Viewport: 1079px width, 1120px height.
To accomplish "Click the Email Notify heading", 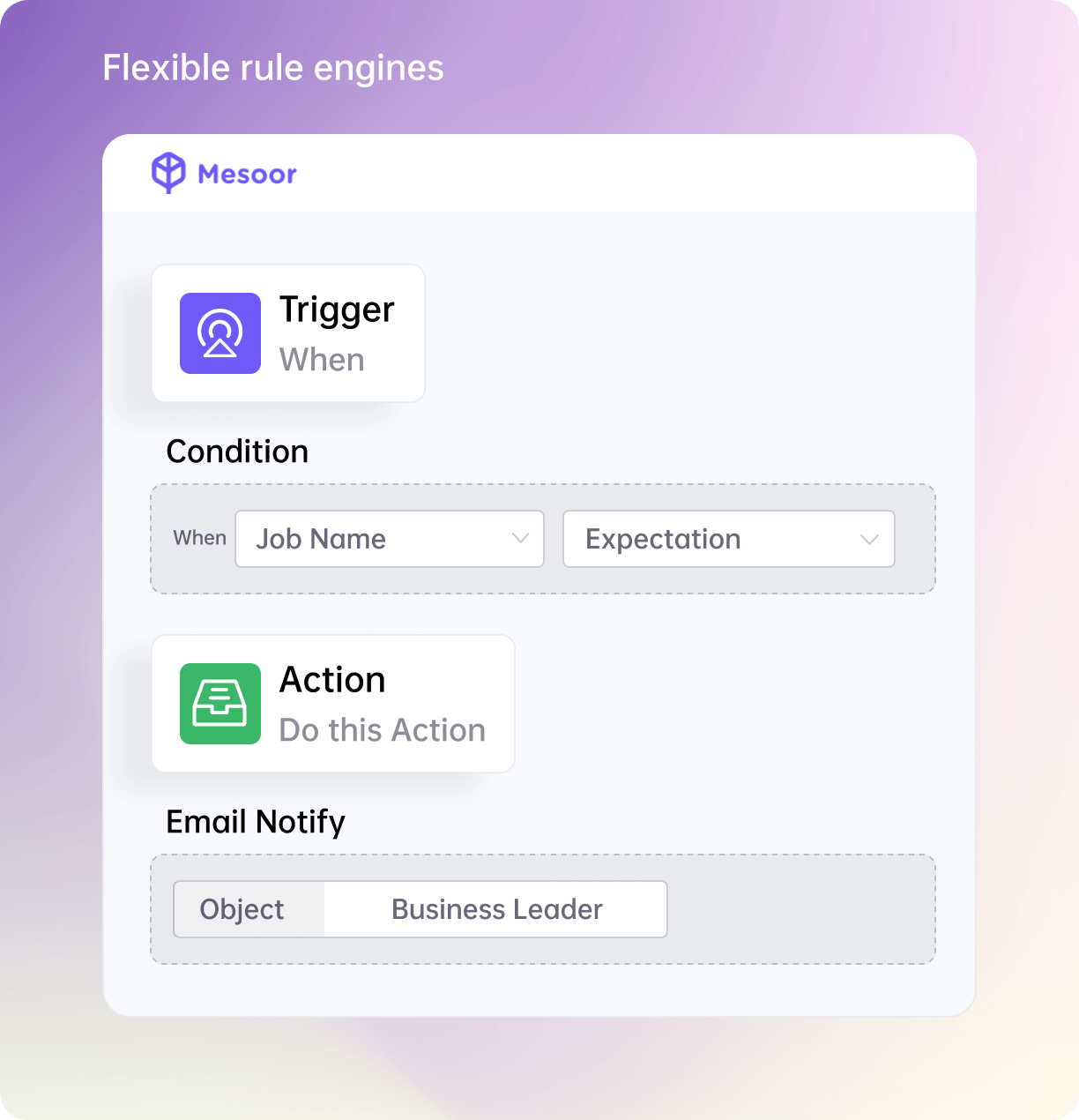I will click(256, 822).
